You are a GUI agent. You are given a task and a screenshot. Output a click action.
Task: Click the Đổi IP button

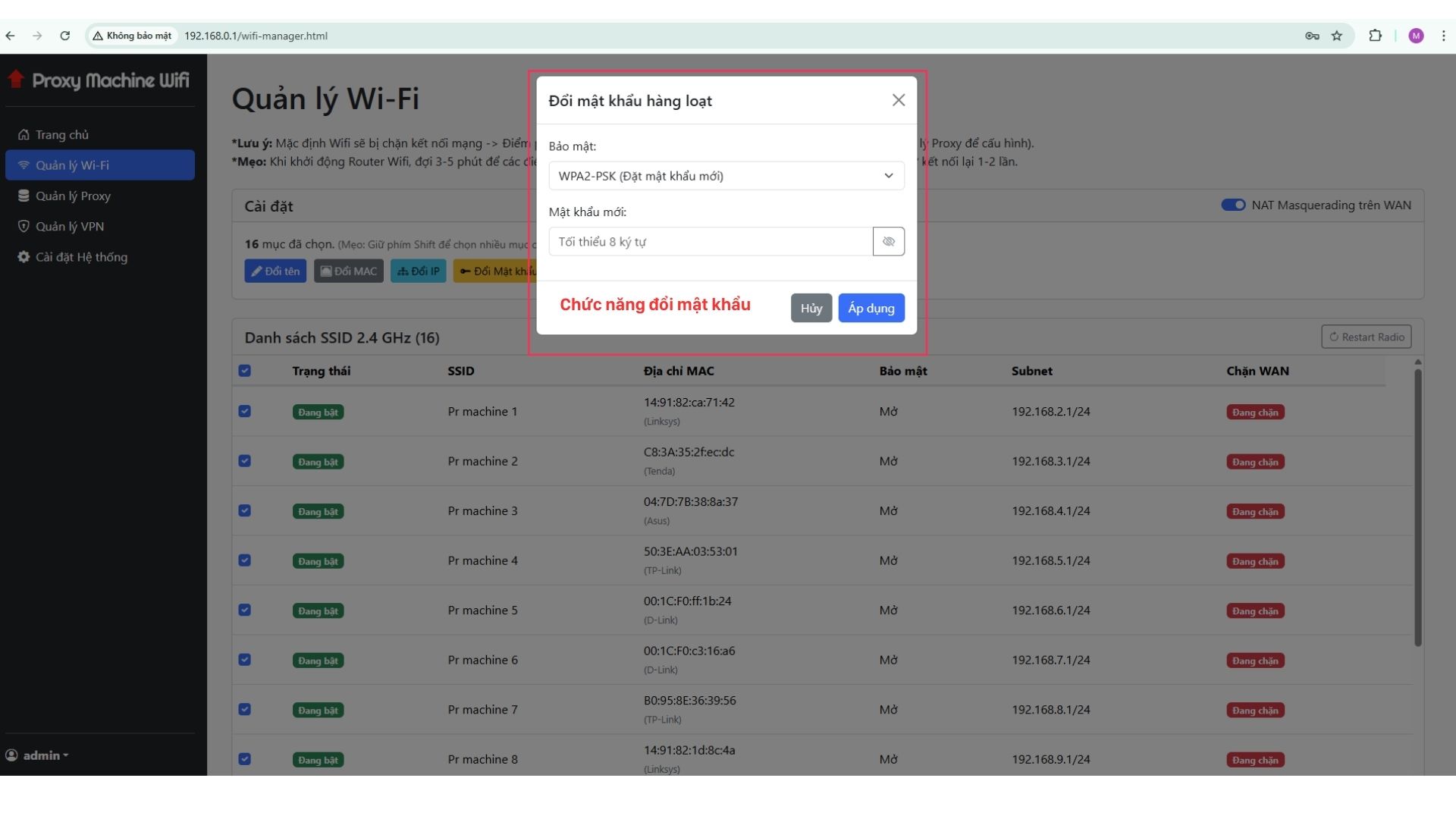coord(419,271)
